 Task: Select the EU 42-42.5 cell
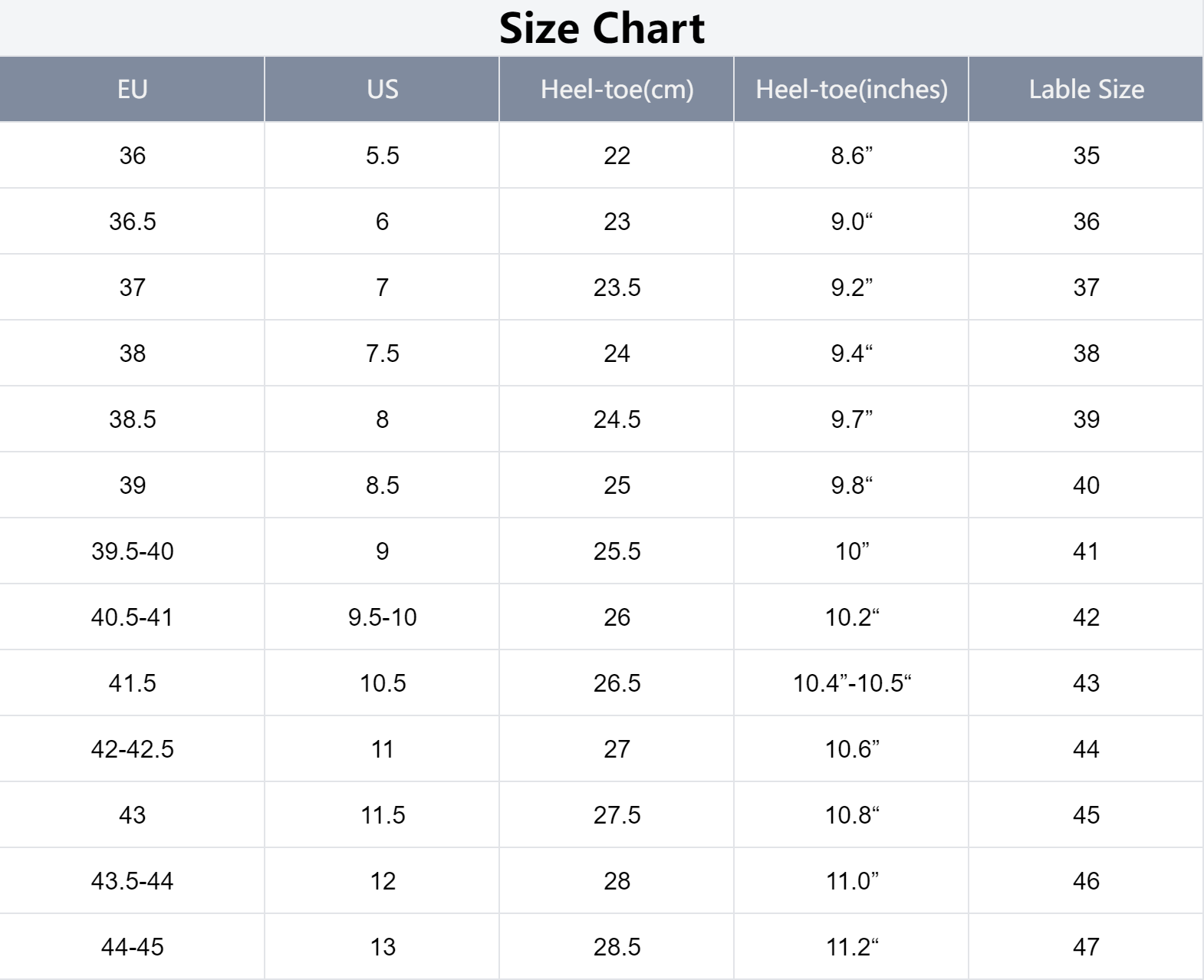(x=132, y=749)
